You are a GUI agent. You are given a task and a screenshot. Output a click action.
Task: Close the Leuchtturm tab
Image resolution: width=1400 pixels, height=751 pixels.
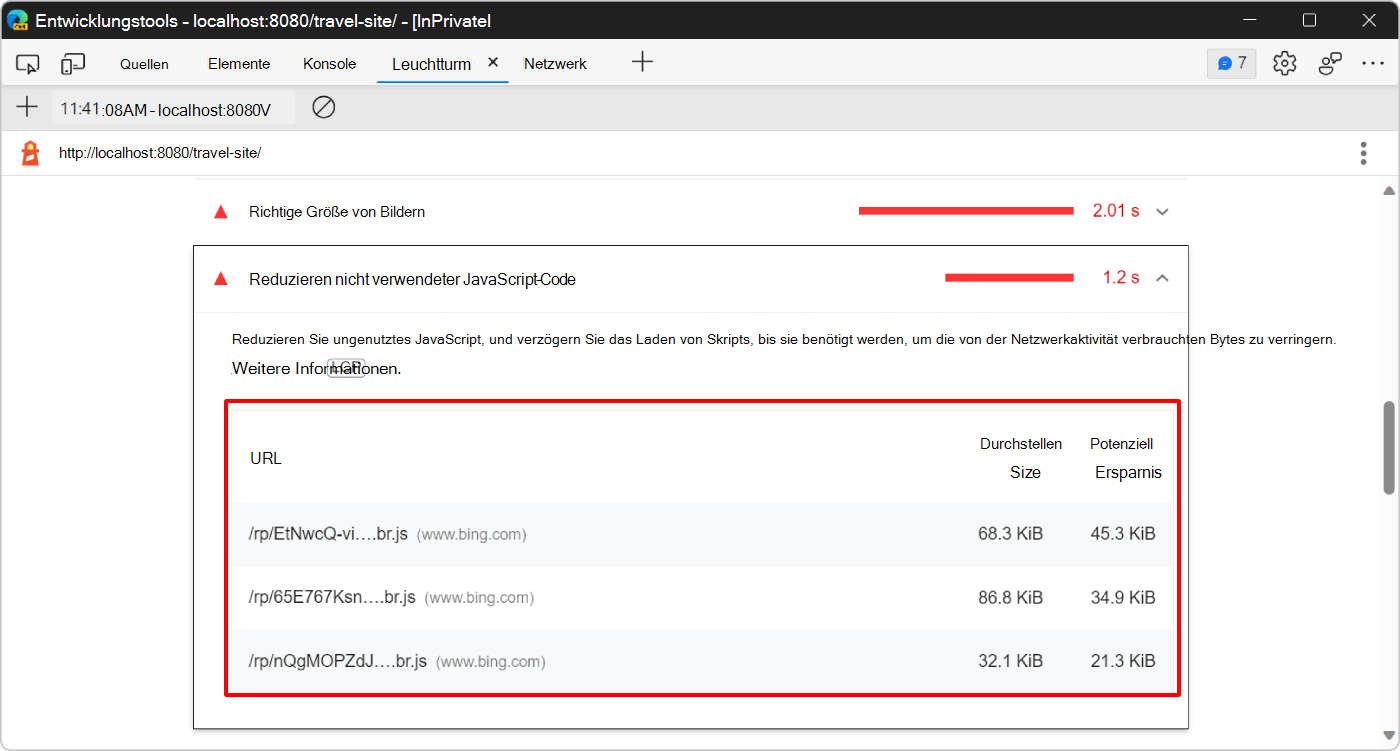492,62
